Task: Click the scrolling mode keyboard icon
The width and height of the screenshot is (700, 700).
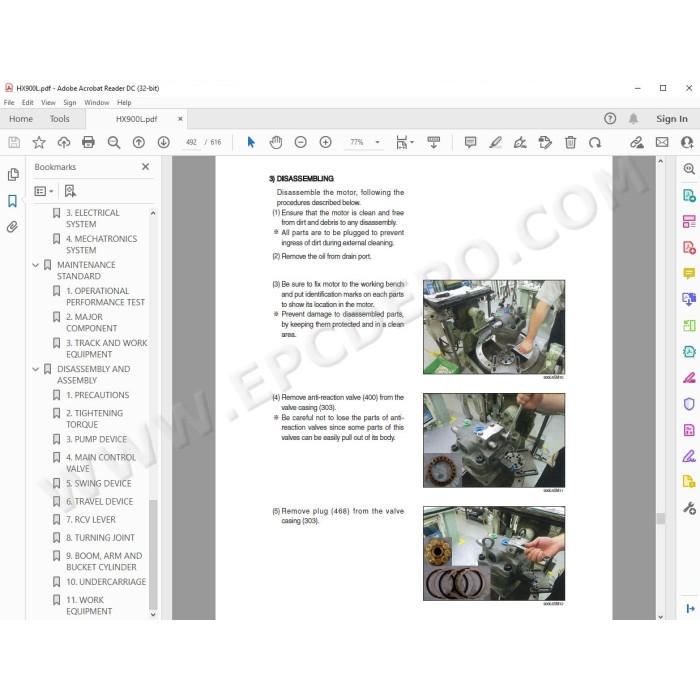Action: pyautogui.click(x=433, y=142)
